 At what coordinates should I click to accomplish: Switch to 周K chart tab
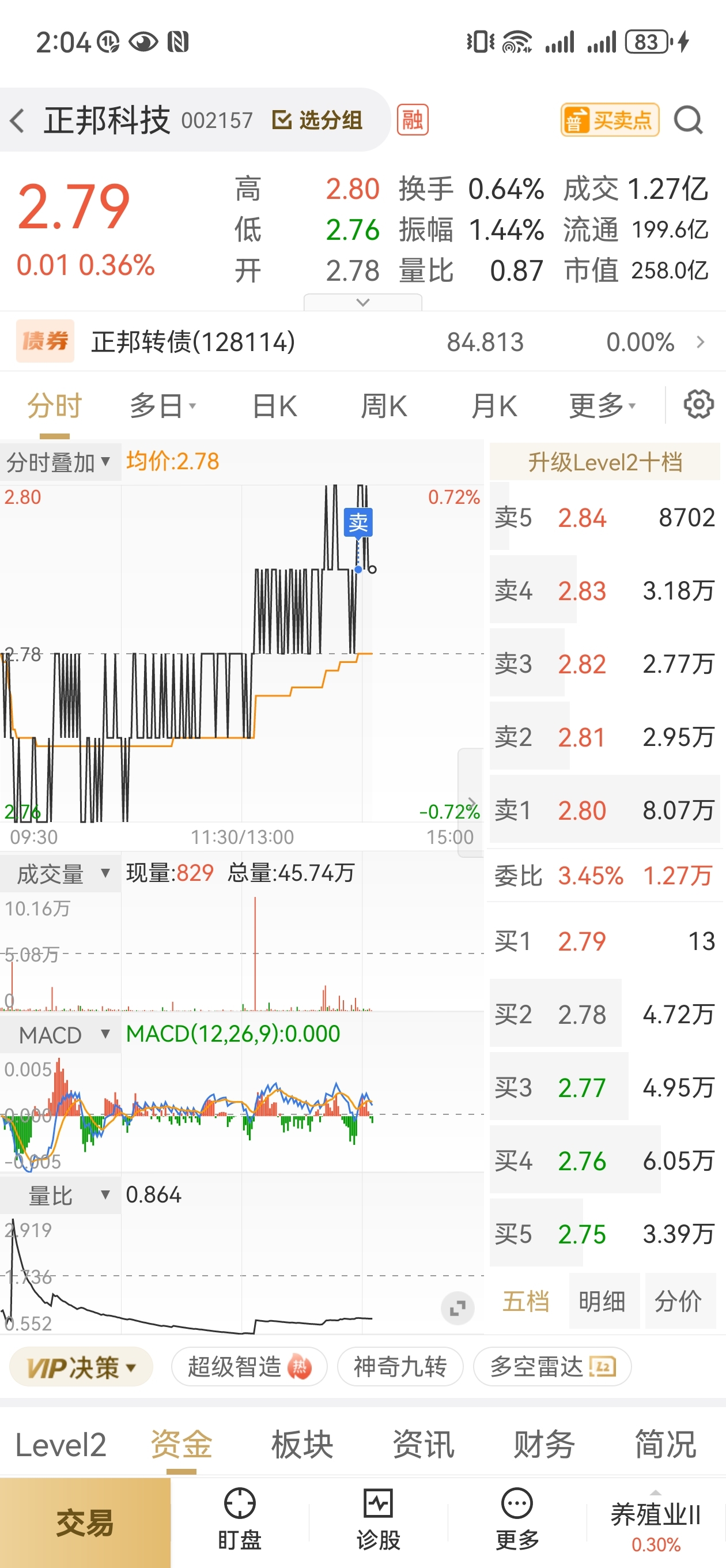[383, 405]
